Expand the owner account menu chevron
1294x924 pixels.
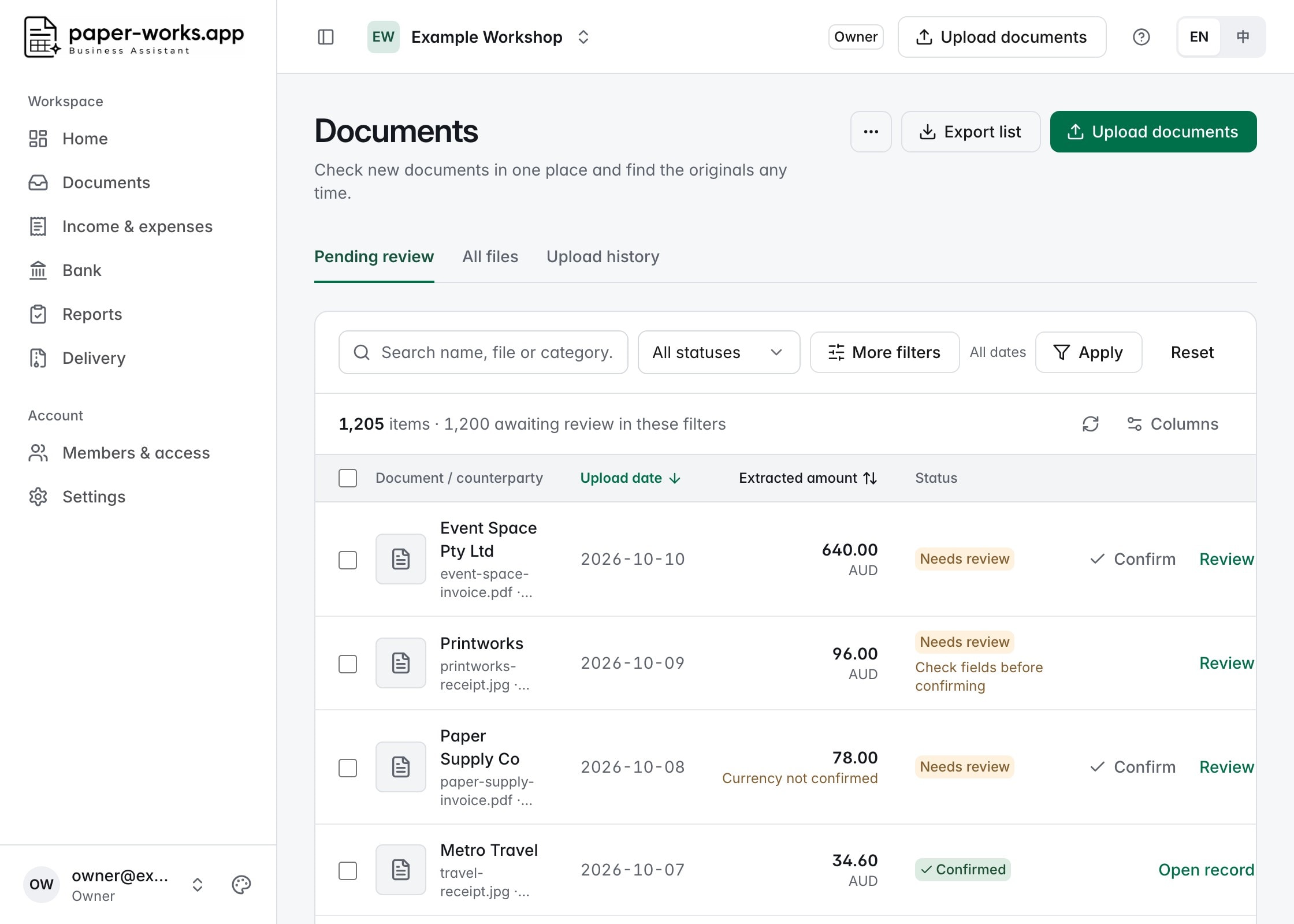pyautogui.click(x=198, y=884)
